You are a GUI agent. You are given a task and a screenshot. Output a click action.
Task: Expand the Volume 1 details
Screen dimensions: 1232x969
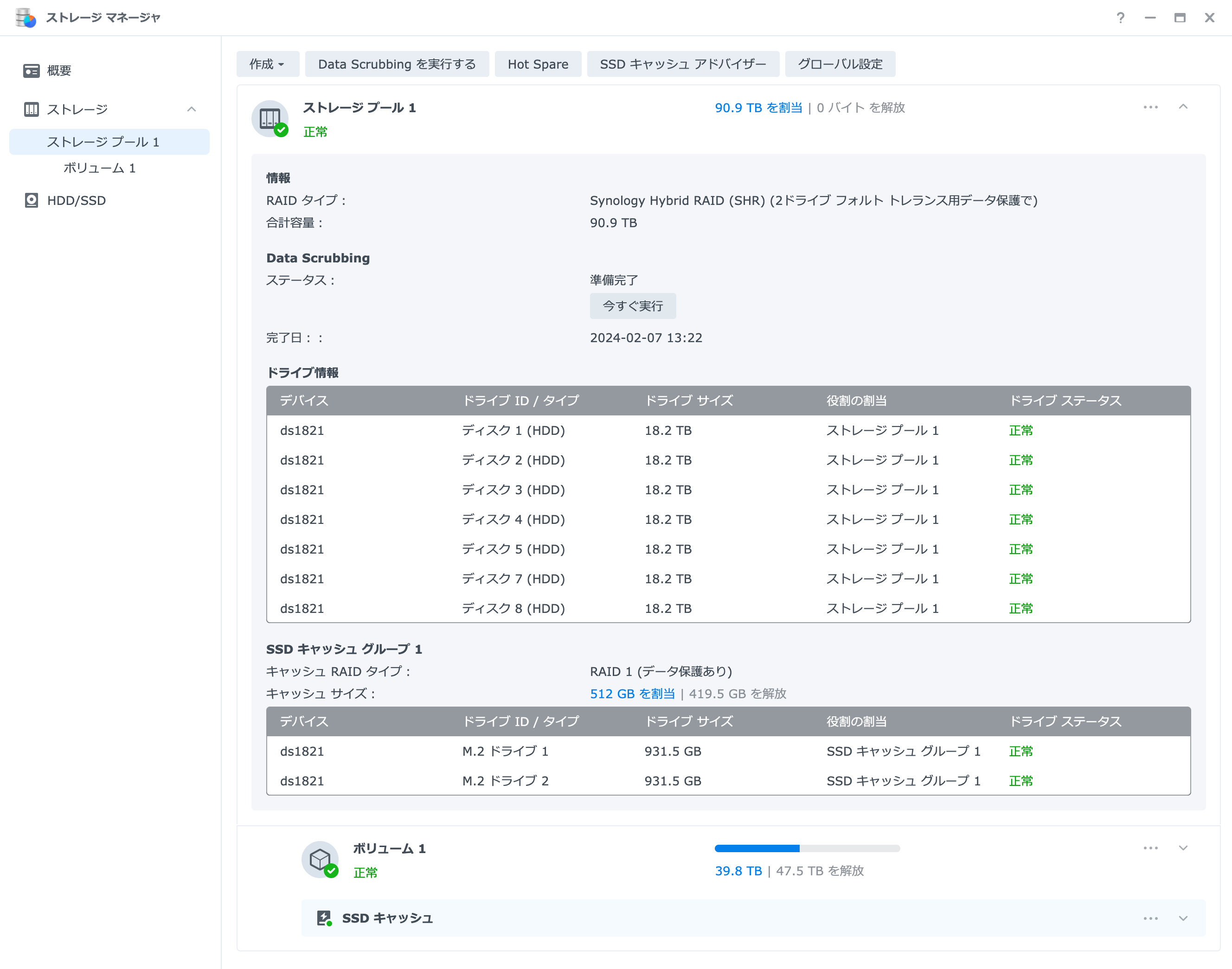(1183, 848)
